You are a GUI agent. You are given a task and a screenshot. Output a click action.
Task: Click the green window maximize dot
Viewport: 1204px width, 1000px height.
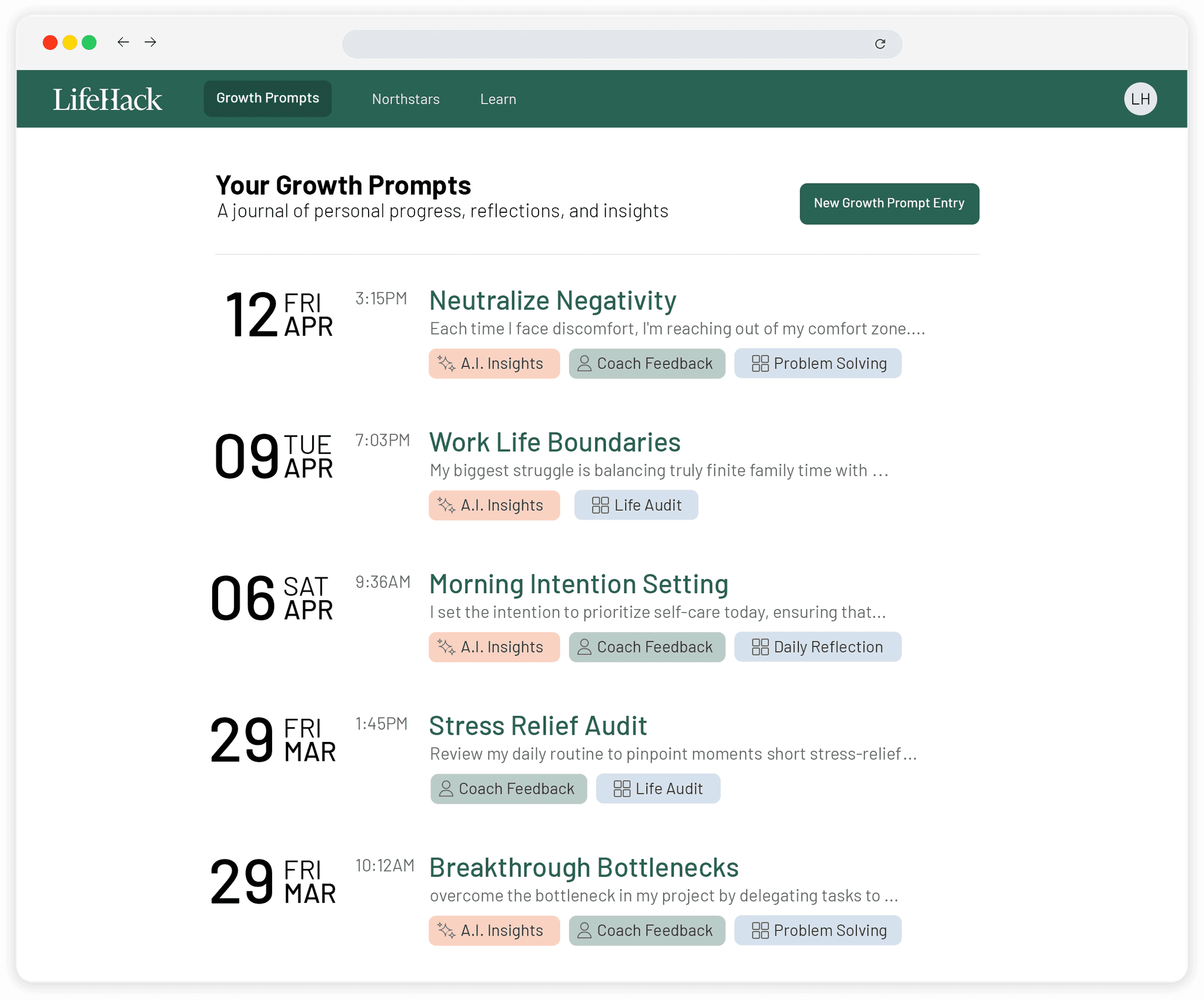[x=89, y=43]
